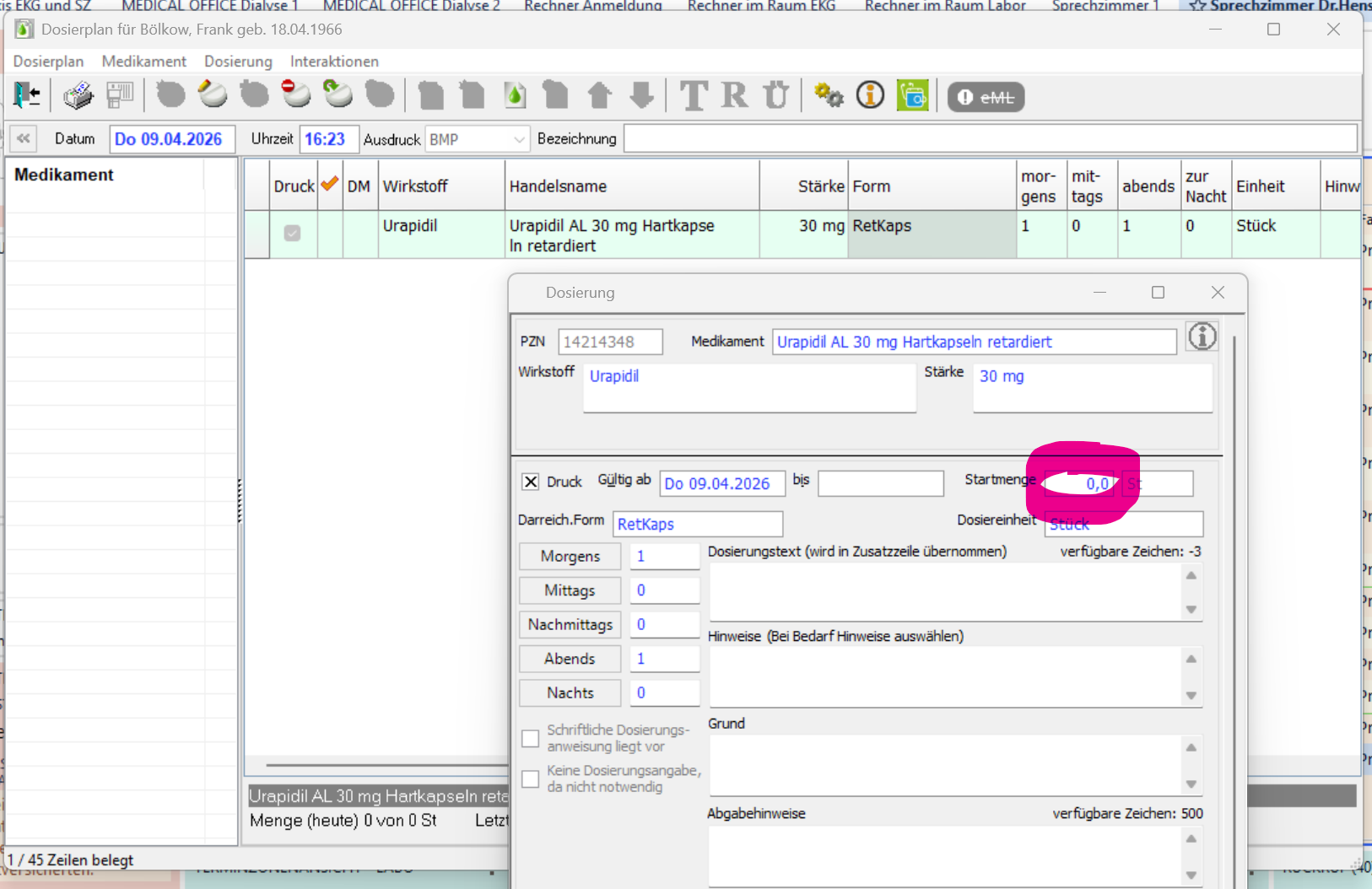This screenshot has height=889, width=1372.
Task: Check Keine Dosierungsangabe, da nicht notwendig
Action: click(531, 779)
